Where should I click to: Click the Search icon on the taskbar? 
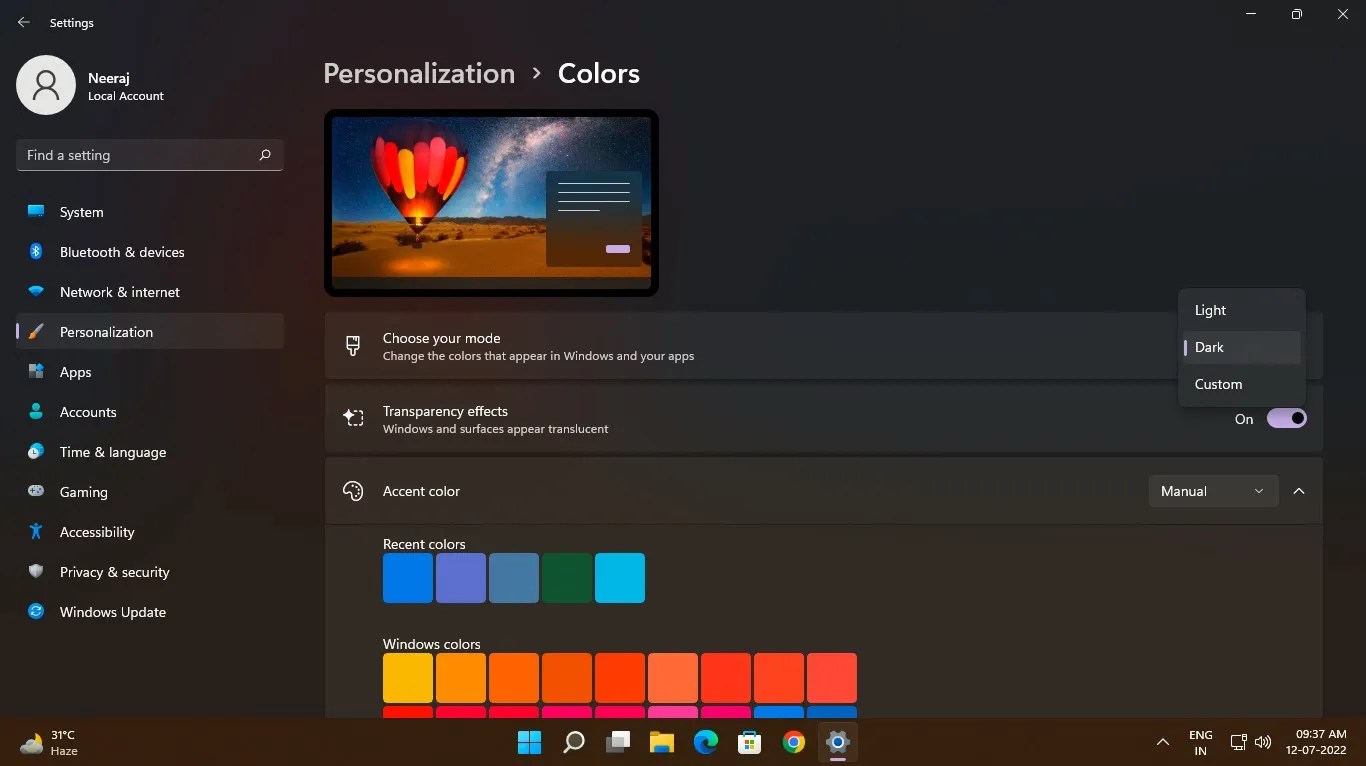[573, 742]
